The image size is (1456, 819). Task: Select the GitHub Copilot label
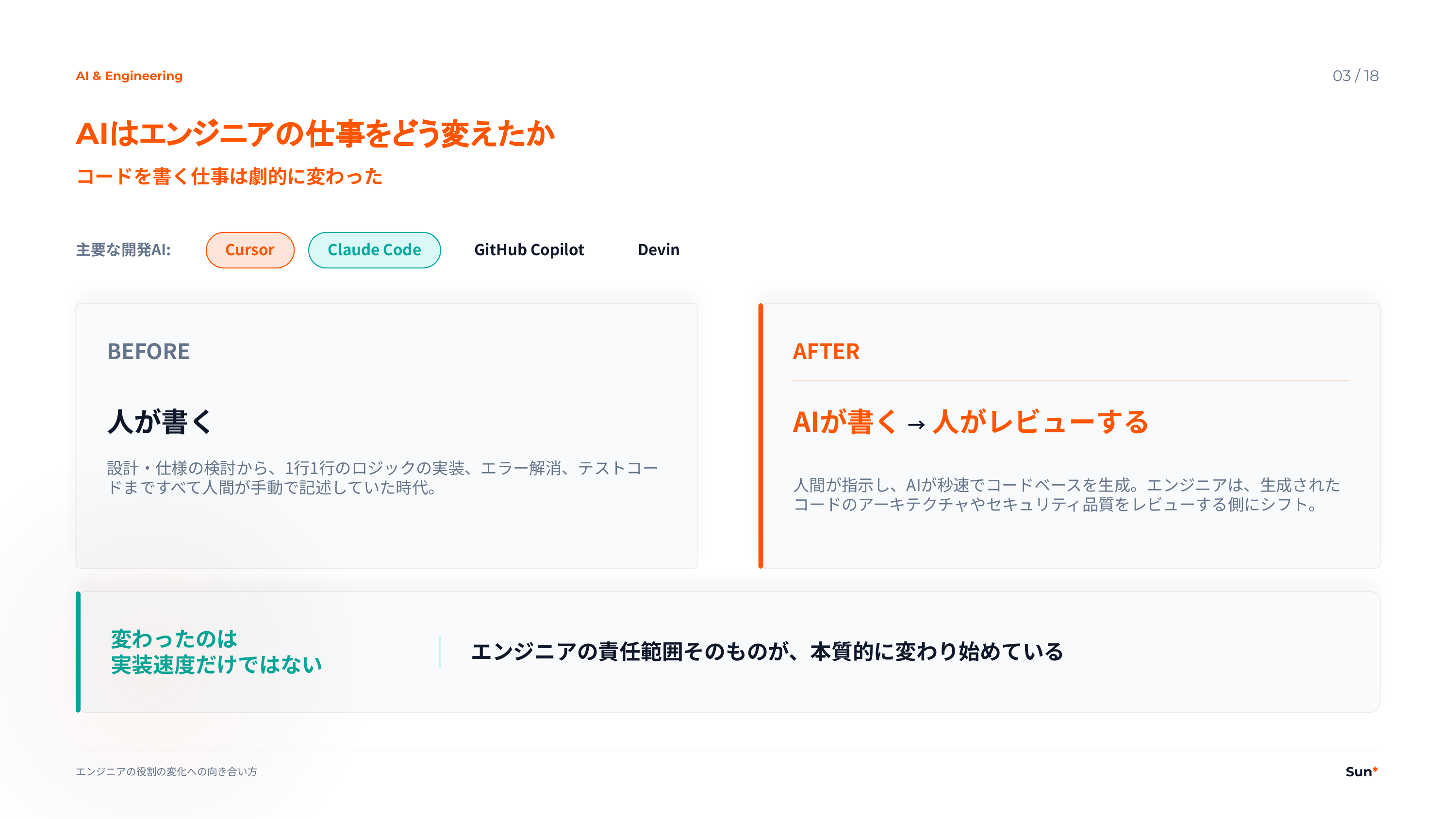(x=529, y=250)
